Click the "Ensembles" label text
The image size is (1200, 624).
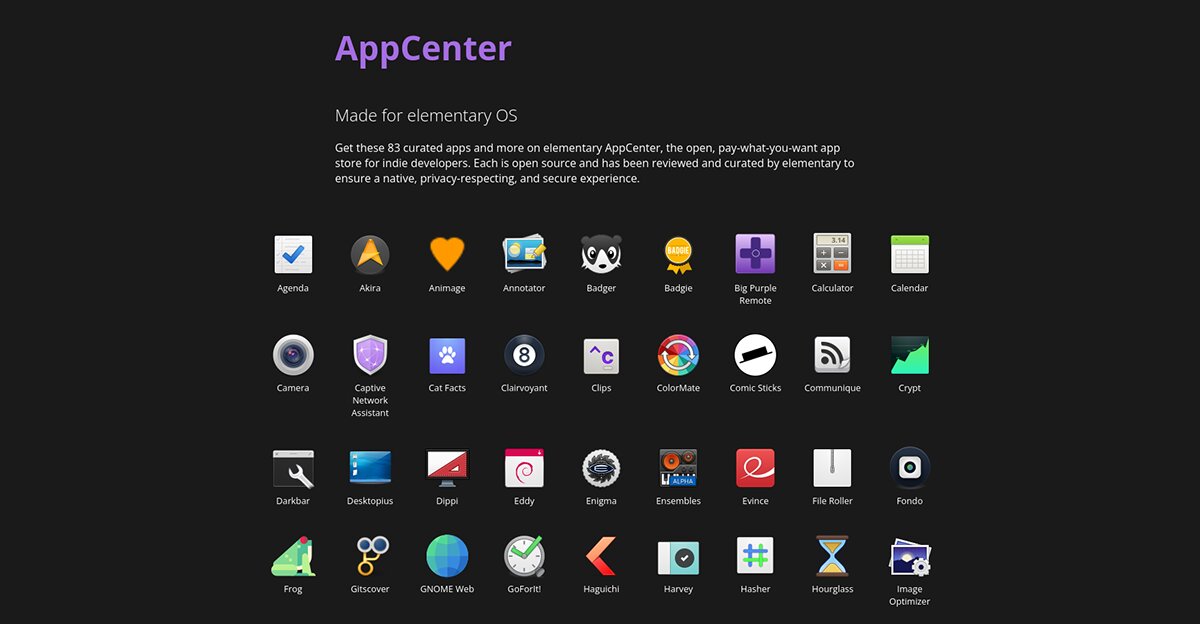678,501
